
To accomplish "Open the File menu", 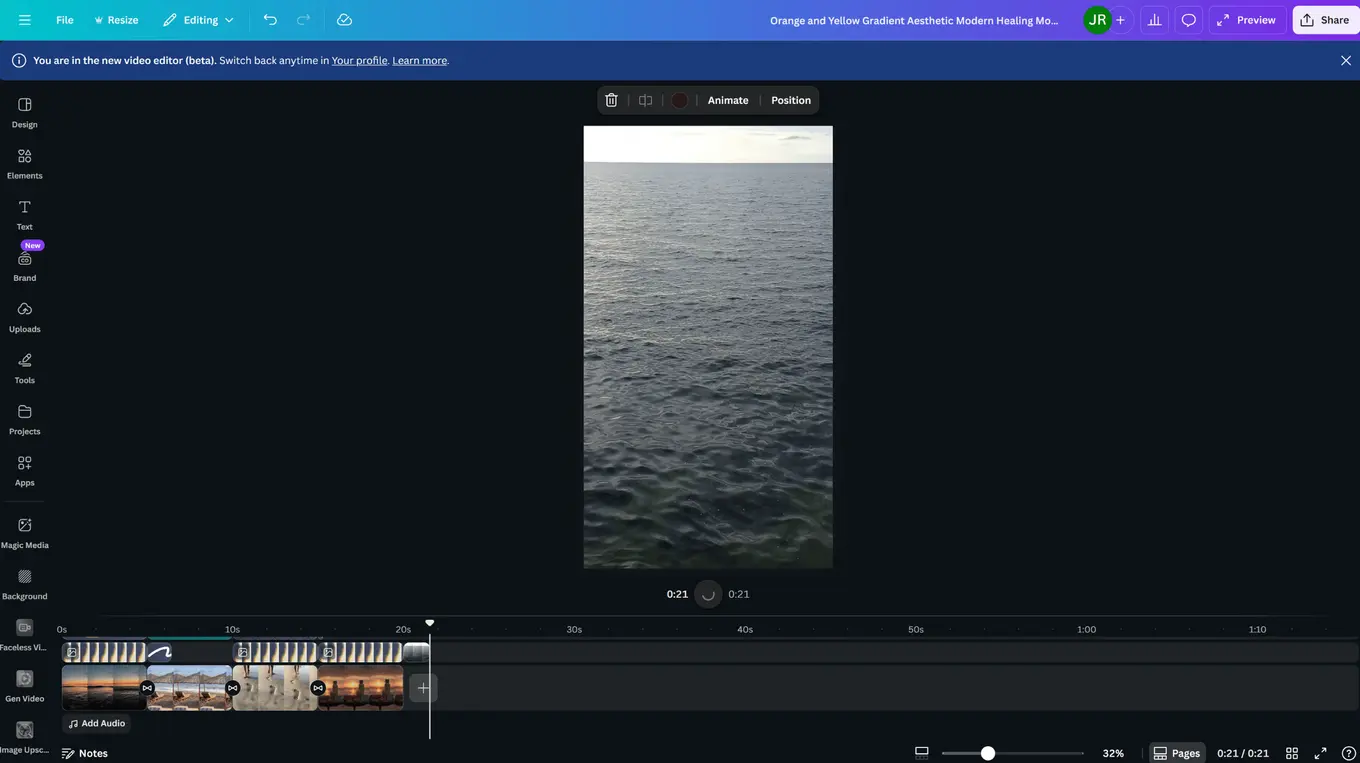I will coord(64,20).
